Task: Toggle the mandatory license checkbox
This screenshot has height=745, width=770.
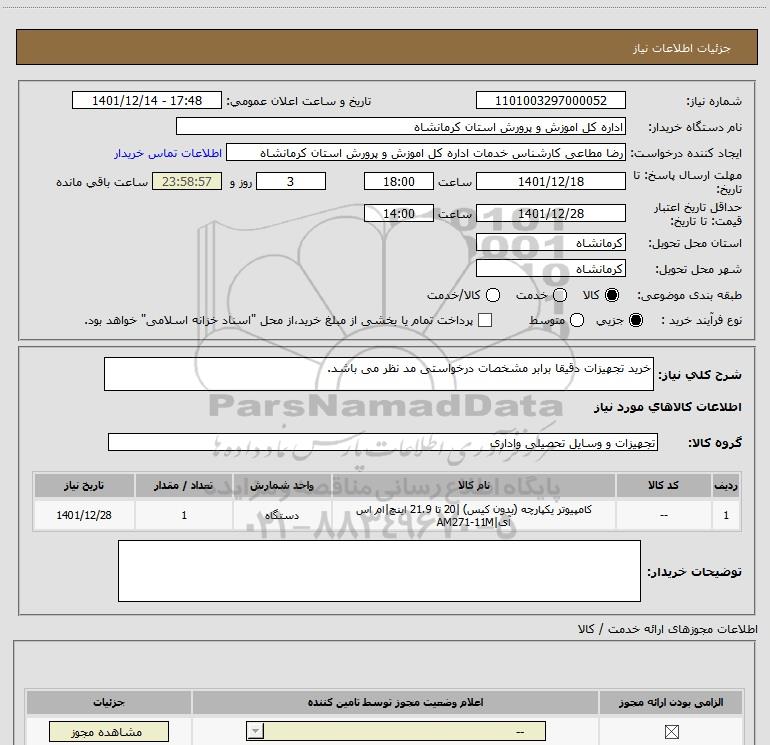Action: pyautogui.click(x=671, y=732)
